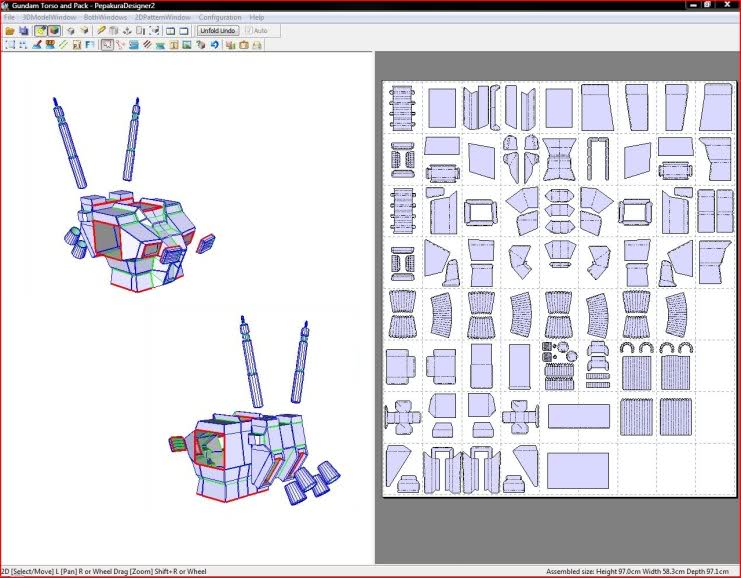741x578 pixels.
Task: Click the dark red diagonal lines icon
Action: [147, 45]
